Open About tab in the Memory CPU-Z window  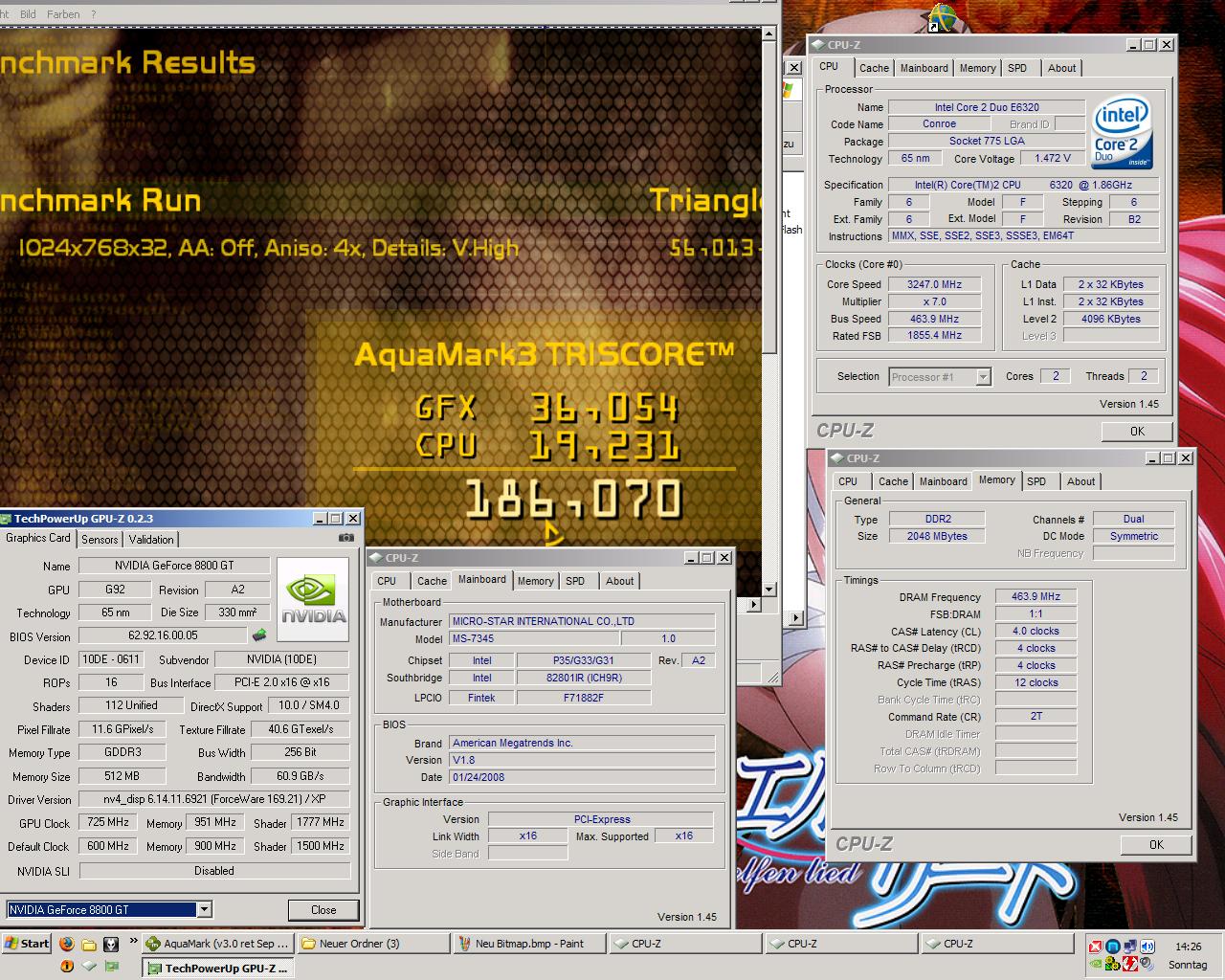pos(1081,481)
